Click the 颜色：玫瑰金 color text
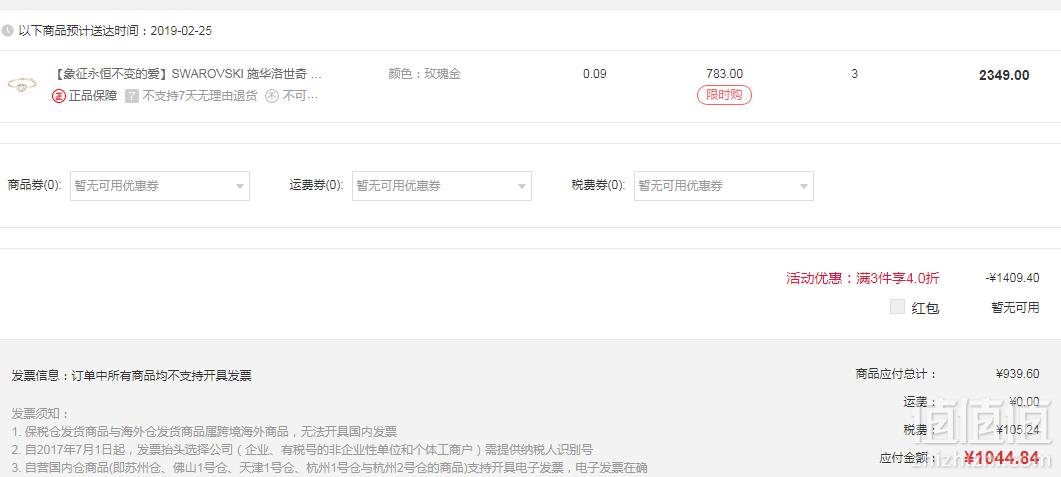This screenshot has width=1061, height=477. (x=424, y=74)
